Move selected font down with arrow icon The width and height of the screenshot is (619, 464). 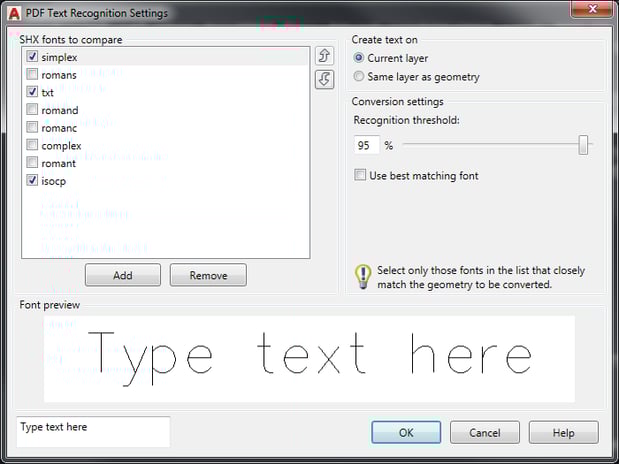pyautogui.click(x=325, y=79)
